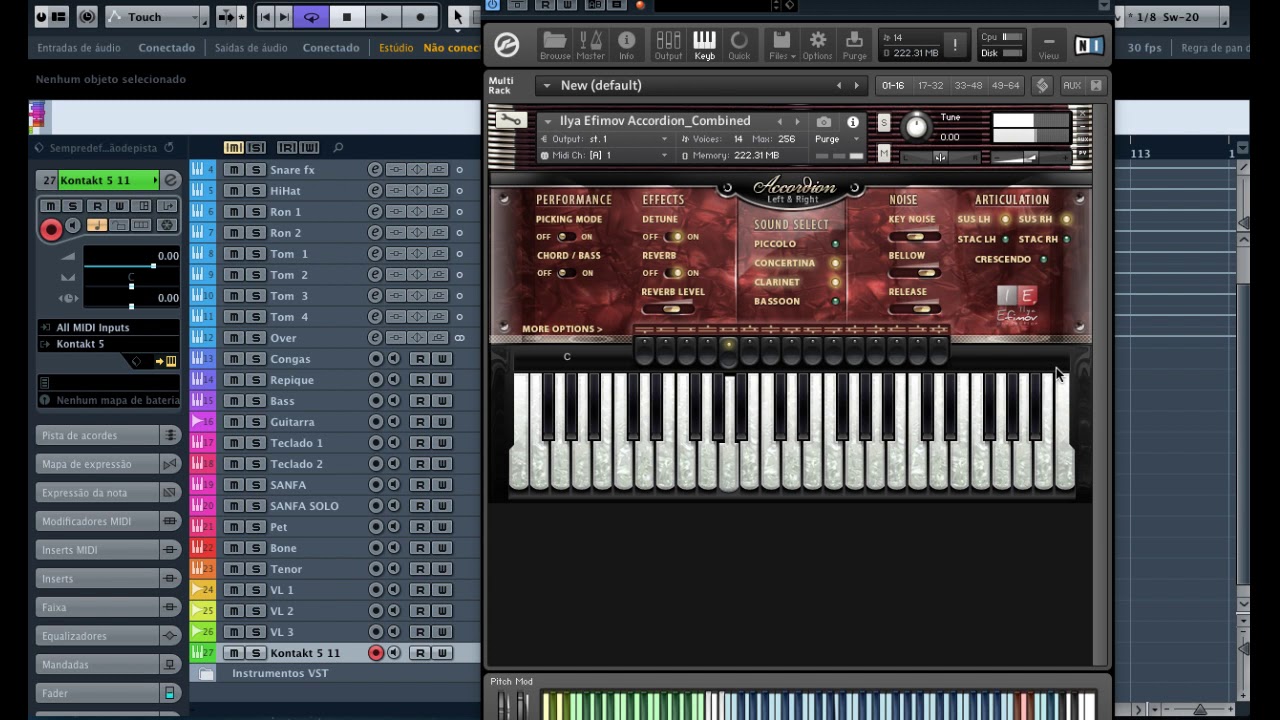
Task: Adjust the Bellow slider
Action: pos(913,273)
